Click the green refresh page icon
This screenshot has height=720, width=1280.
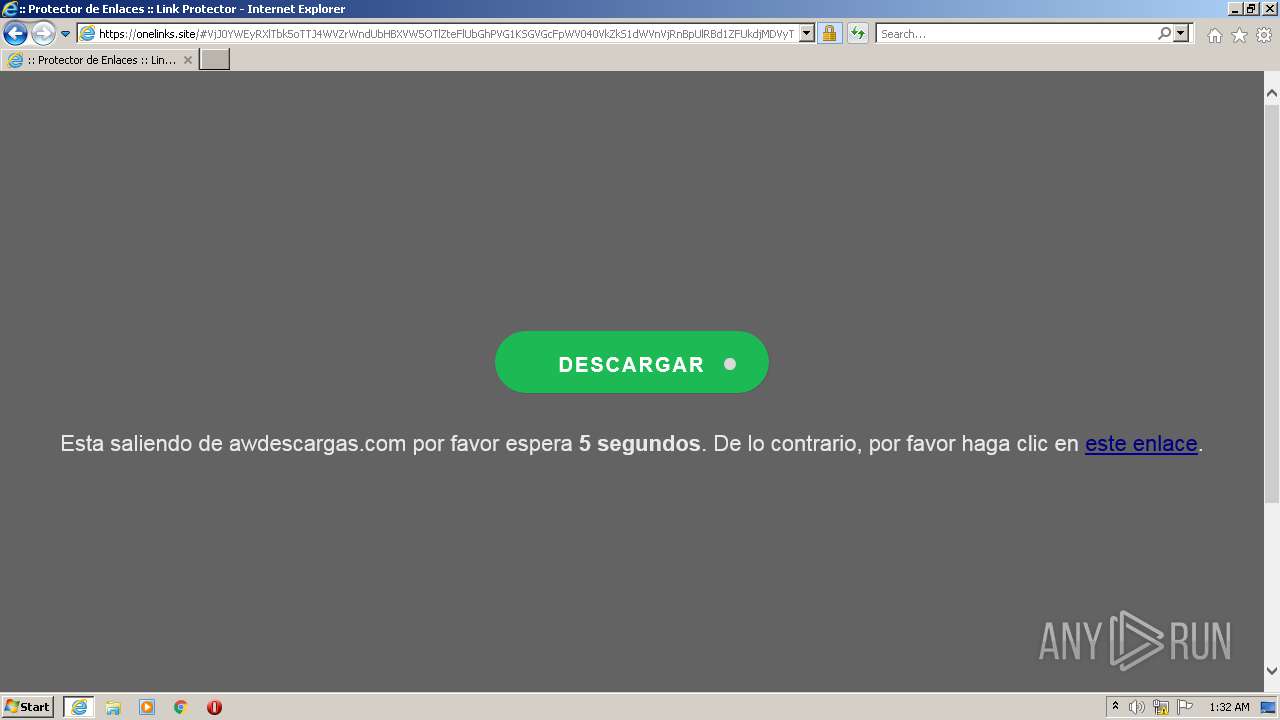pyautogui.click(x=858, y=33)
